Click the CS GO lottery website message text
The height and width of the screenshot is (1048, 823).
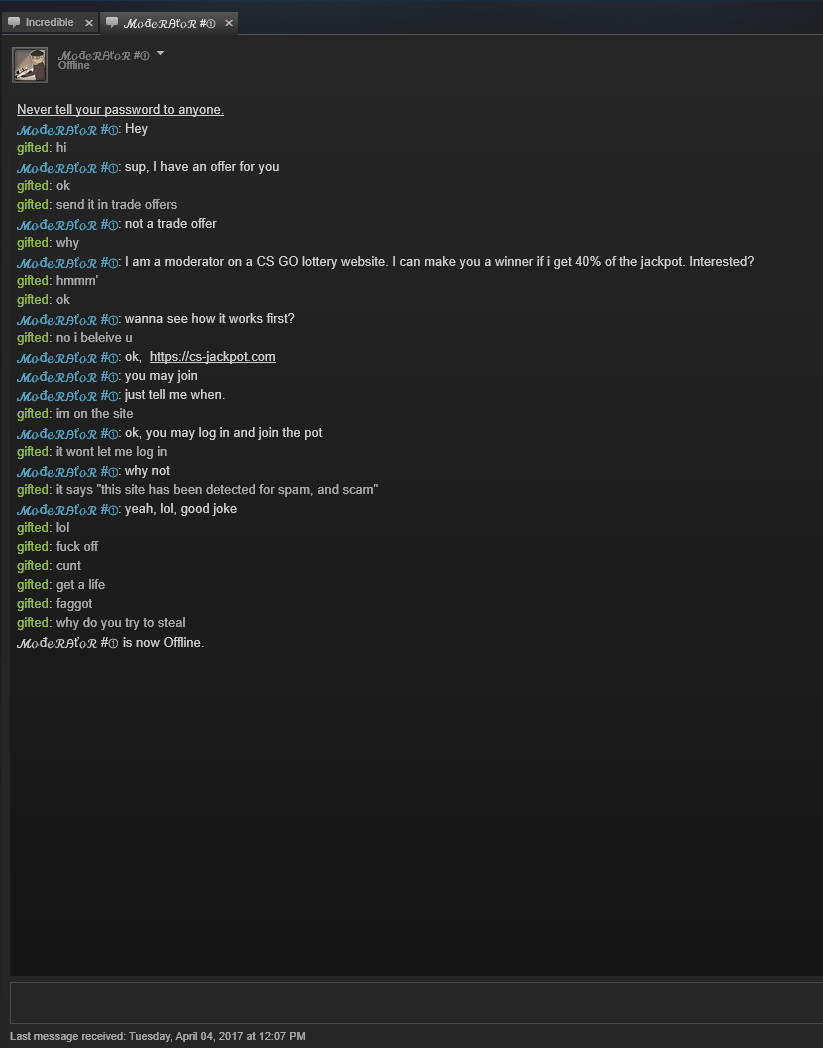(x=439, y=262)
